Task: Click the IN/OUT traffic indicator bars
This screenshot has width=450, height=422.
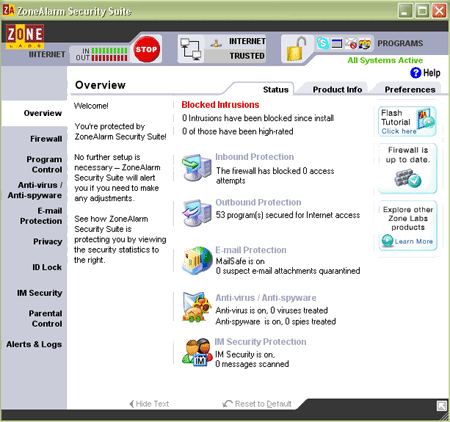Action: point(109,54)
